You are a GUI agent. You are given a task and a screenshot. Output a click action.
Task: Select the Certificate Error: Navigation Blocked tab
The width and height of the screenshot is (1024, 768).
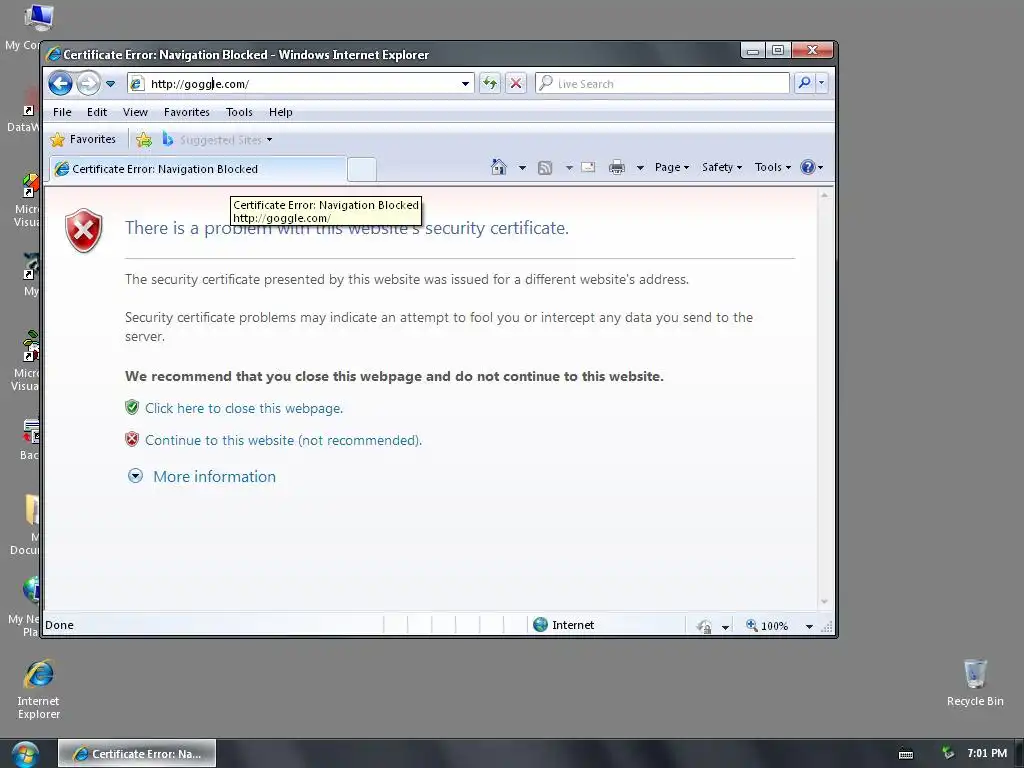coord(196,169)
